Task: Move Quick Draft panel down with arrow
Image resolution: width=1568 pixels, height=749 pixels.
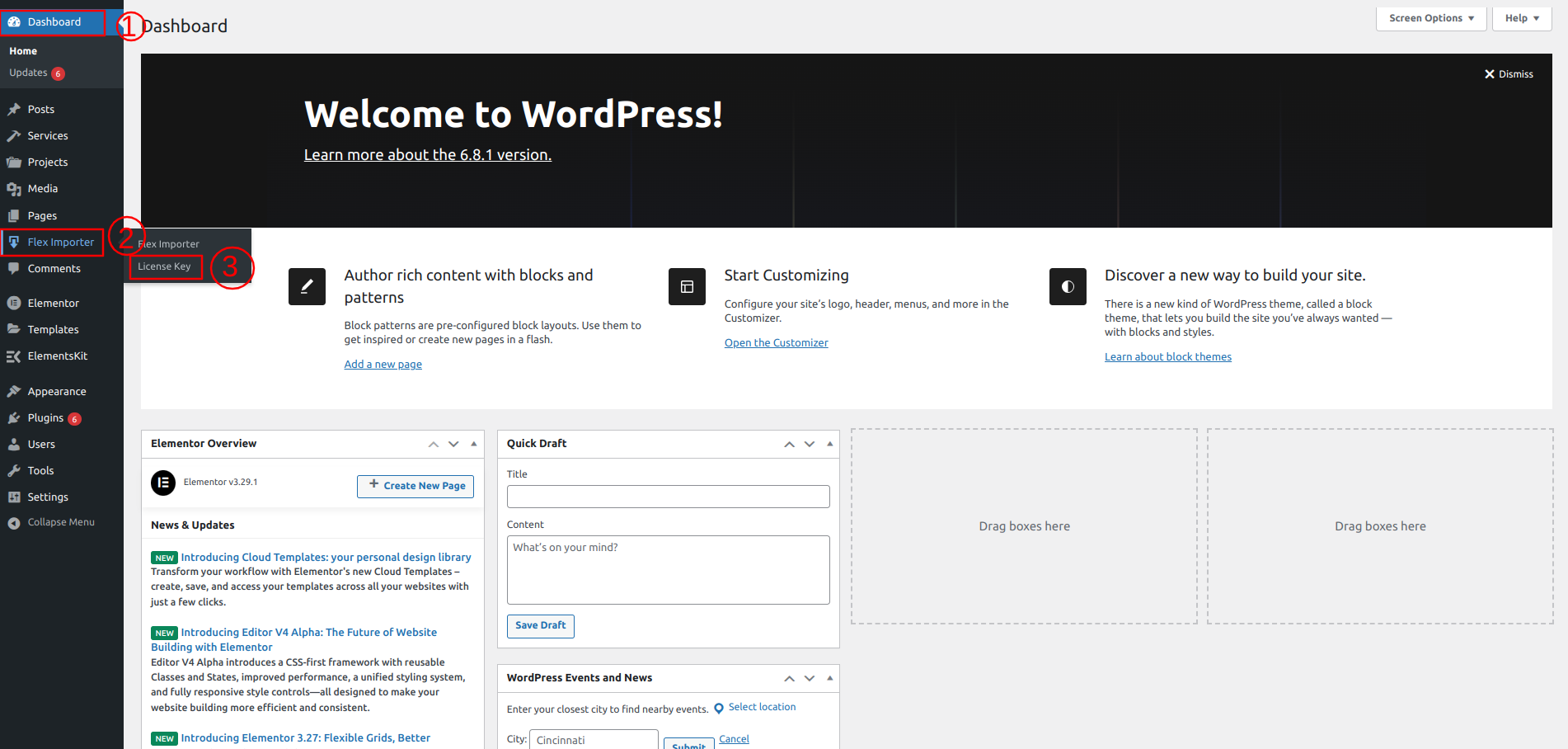Action: (x=810, y=444)
